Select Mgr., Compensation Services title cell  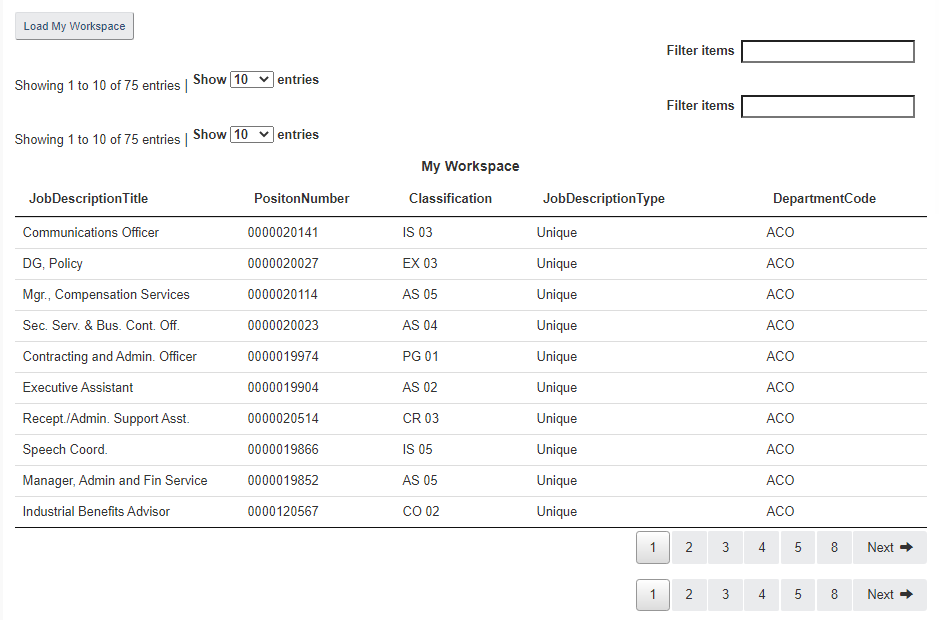point(106,295)
